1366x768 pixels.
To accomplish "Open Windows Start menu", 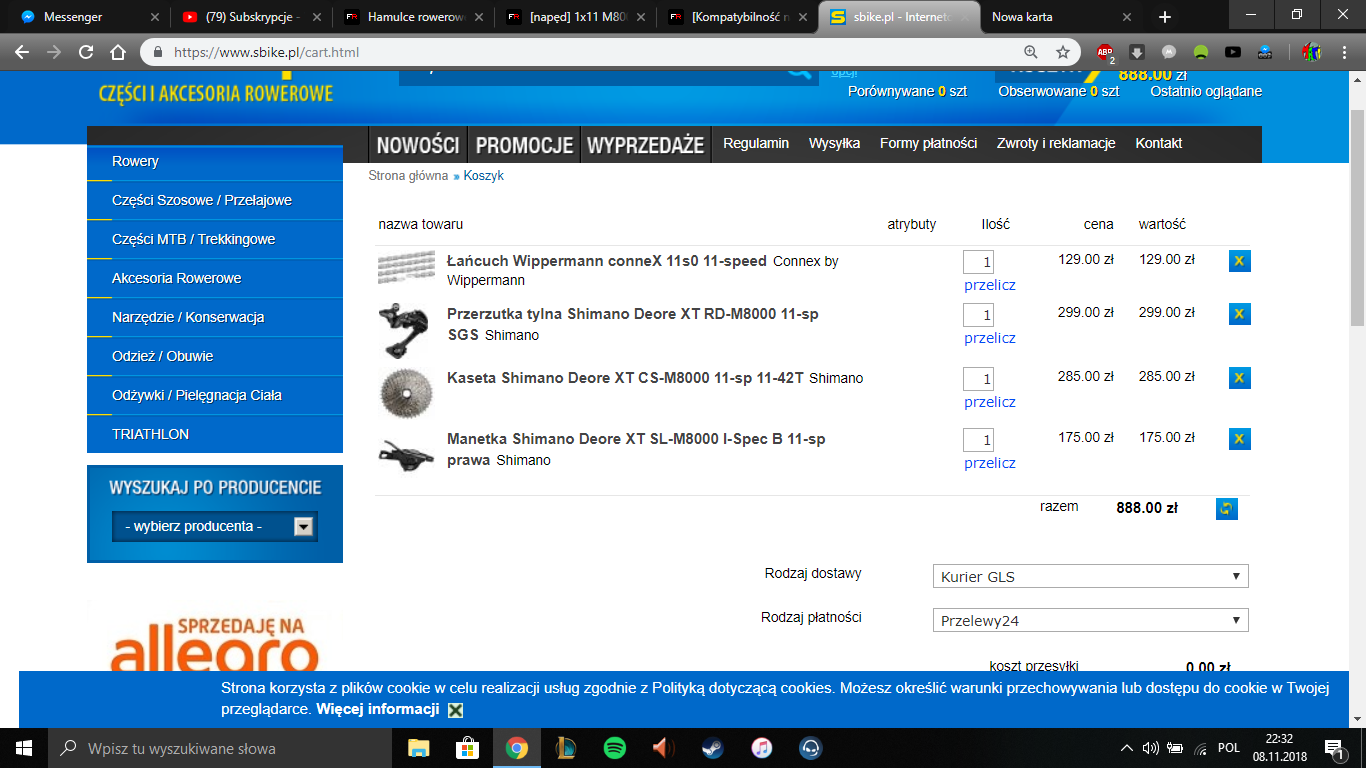I will pyautogui.click(x=23, y=747).
